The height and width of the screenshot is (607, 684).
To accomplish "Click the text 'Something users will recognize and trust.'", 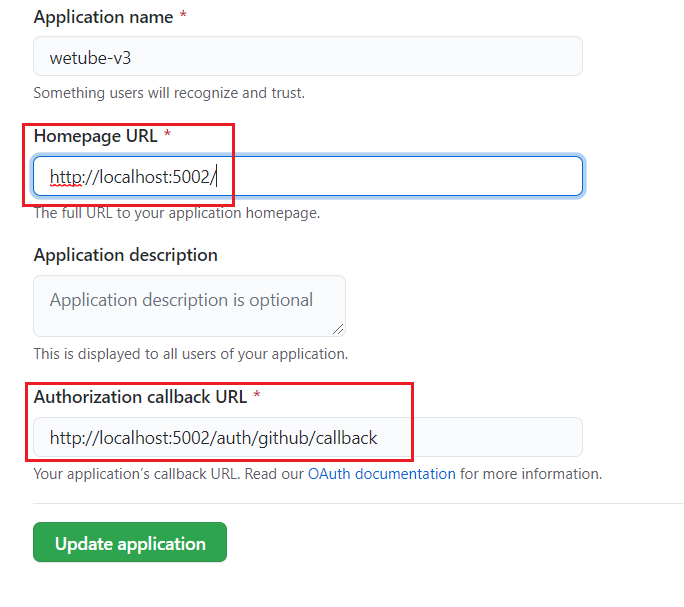I will (169, 93).
